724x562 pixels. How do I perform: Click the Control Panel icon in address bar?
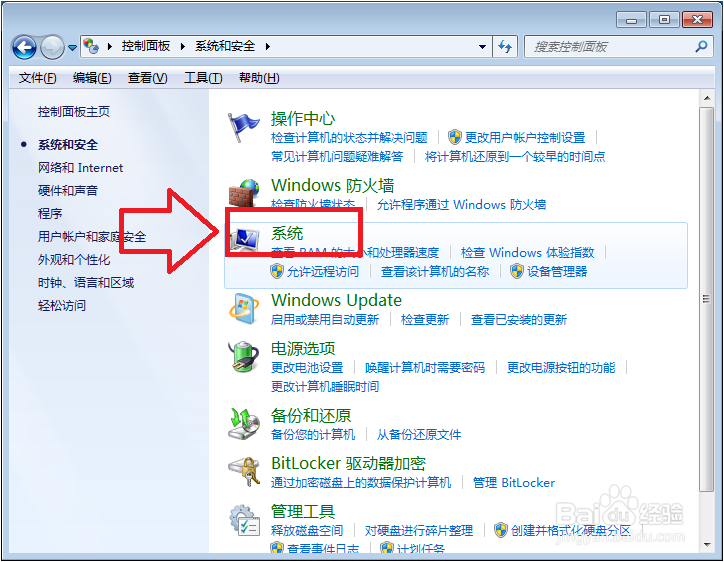tap(91, 46)
